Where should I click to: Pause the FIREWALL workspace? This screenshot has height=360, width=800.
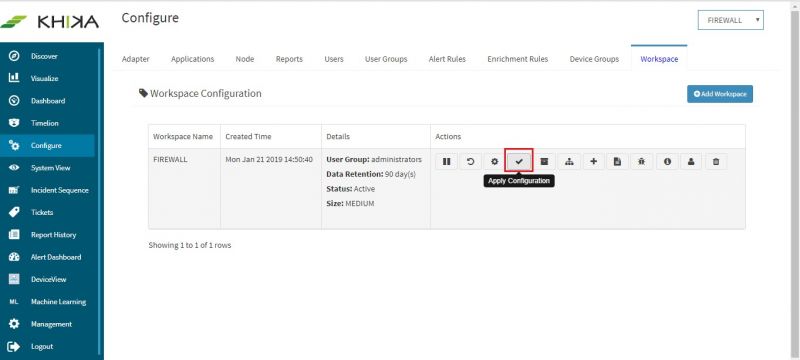(446, 162)
